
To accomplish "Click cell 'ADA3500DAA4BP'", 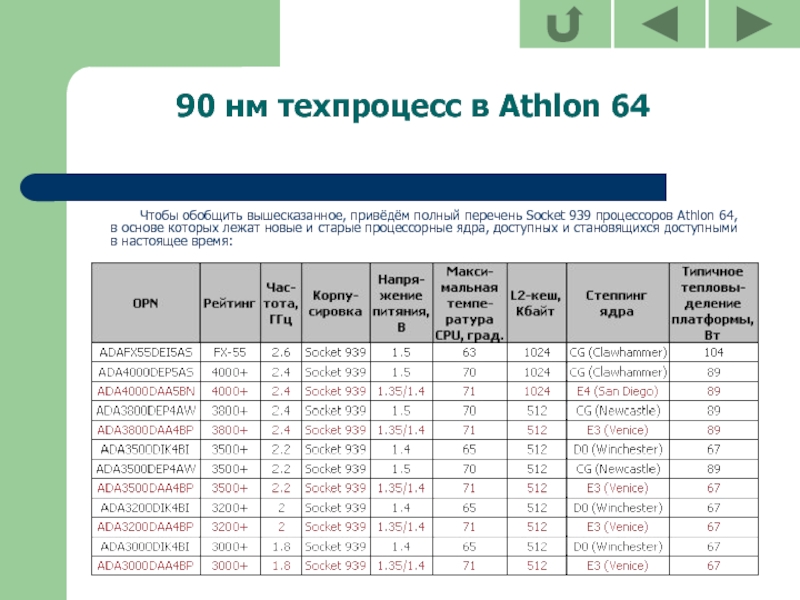I will [x=146, y=488].
